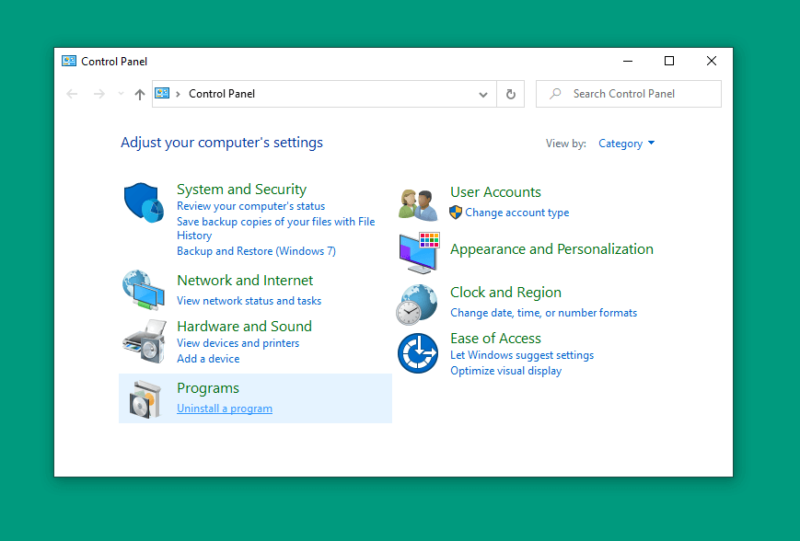Open Backup and Restore (Windows 7)
Viewport: 800px width, 541px height.
coord(256,251)
